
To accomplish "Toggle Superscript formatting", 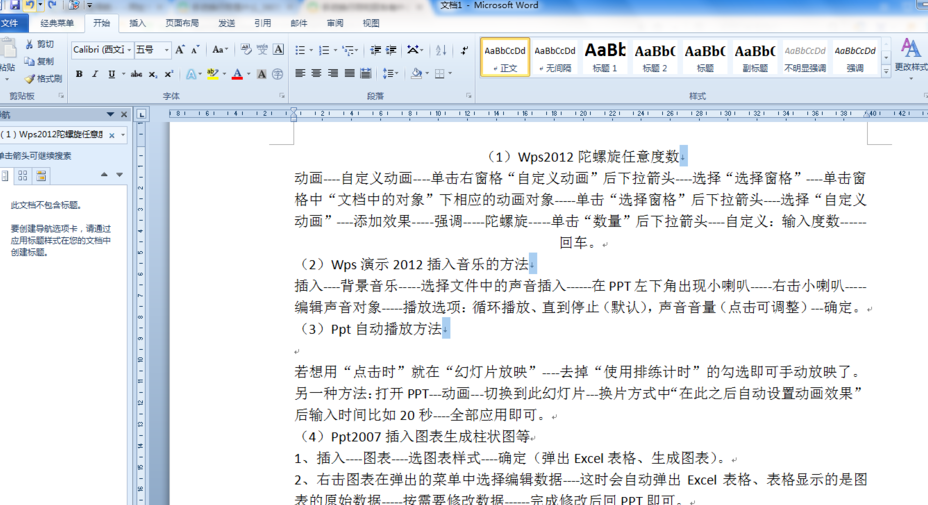I will [169, 74].
